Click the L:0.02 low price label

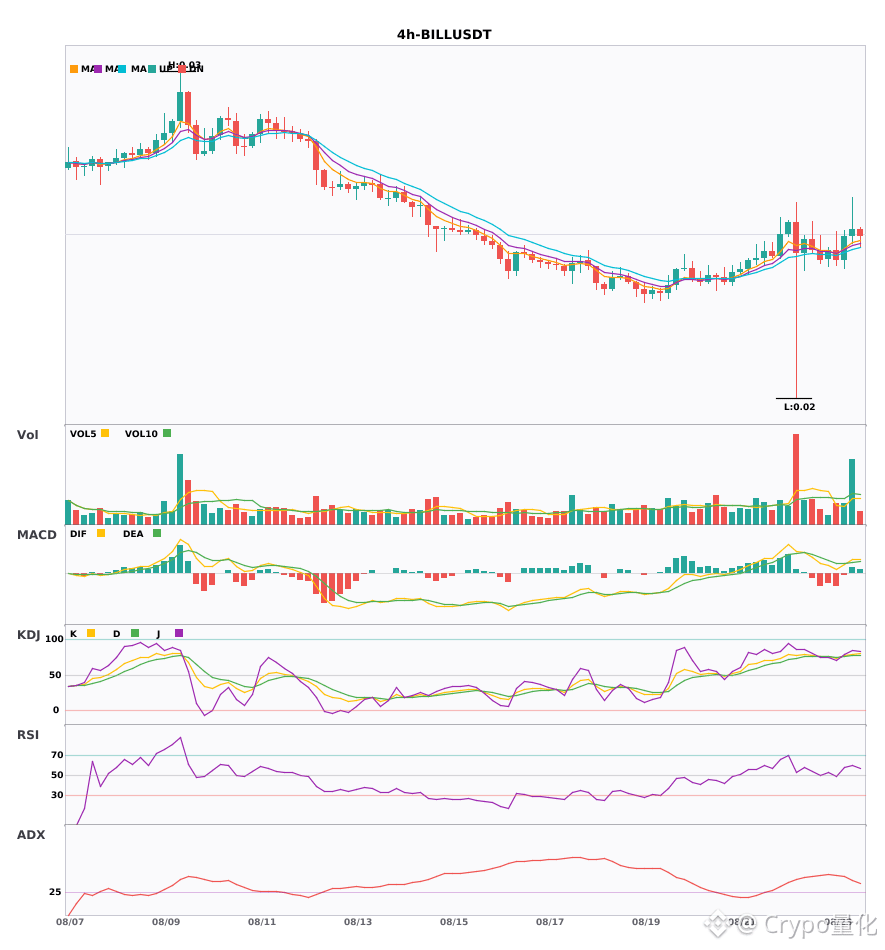pyautogui.click(x=800, y=407)
